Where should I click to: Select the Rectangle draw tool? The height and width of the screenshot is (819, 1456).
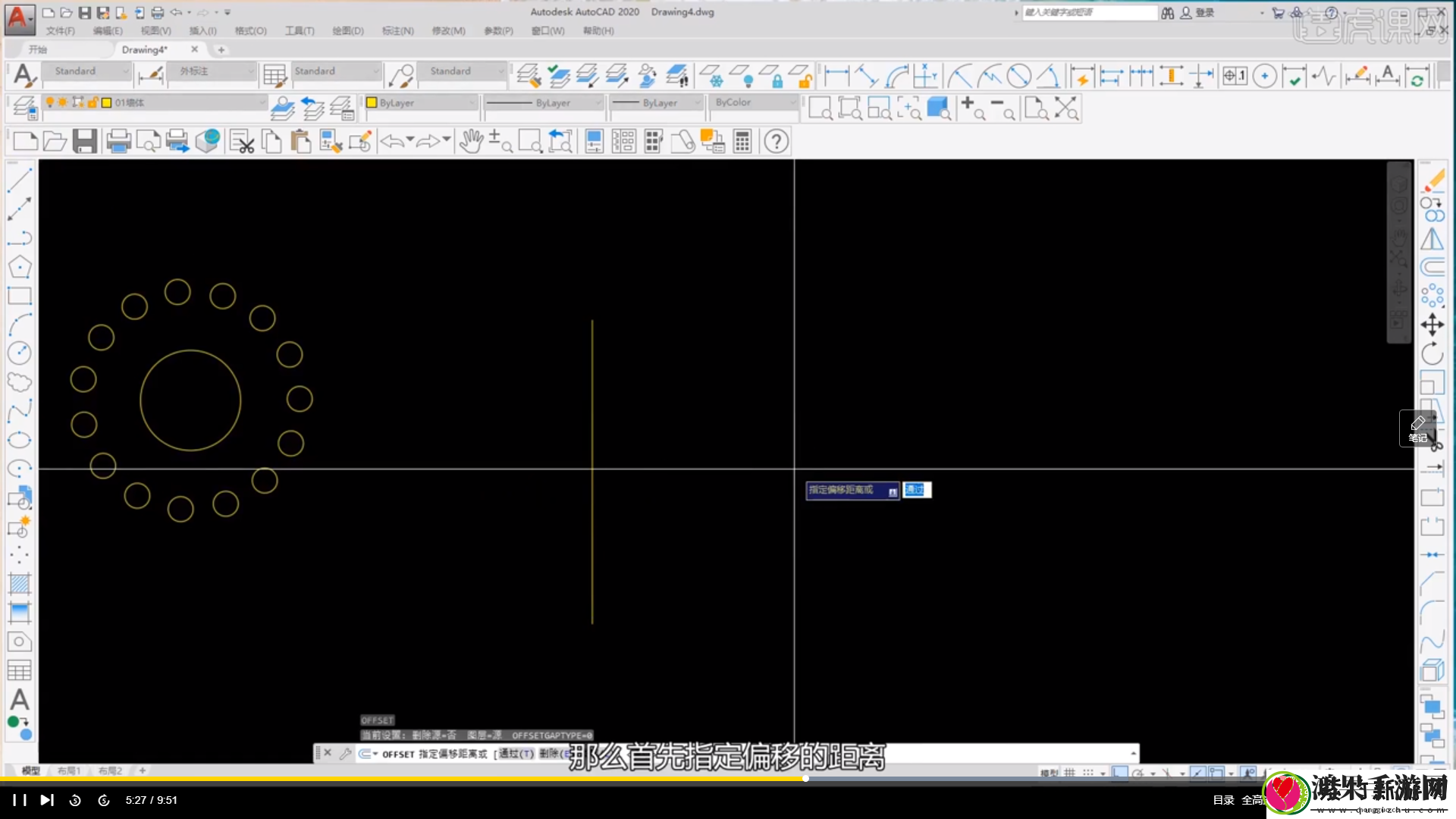point(20,295)
